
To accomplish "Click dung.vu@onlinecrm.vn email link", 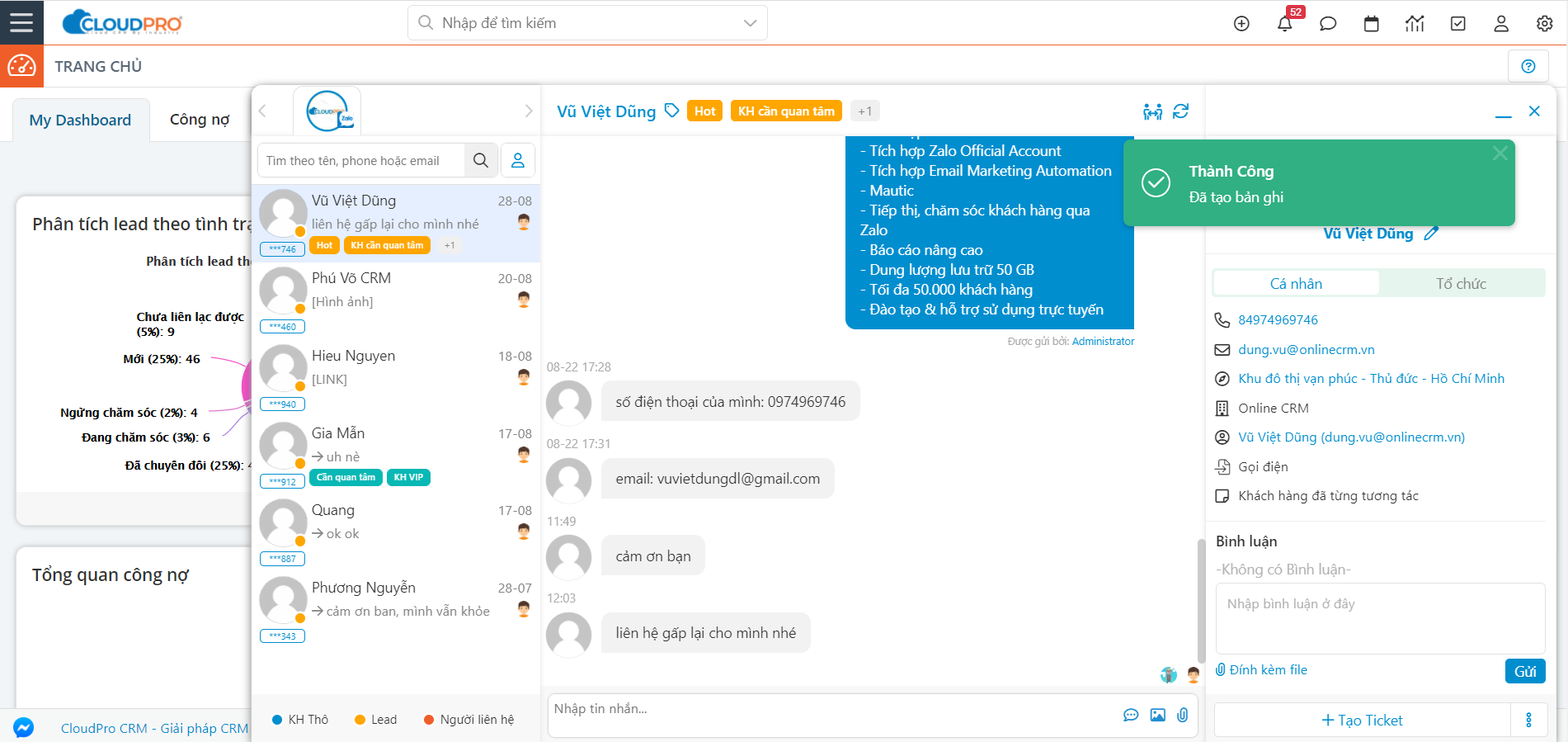I will pyautogui.click(x=1307, y=349).
